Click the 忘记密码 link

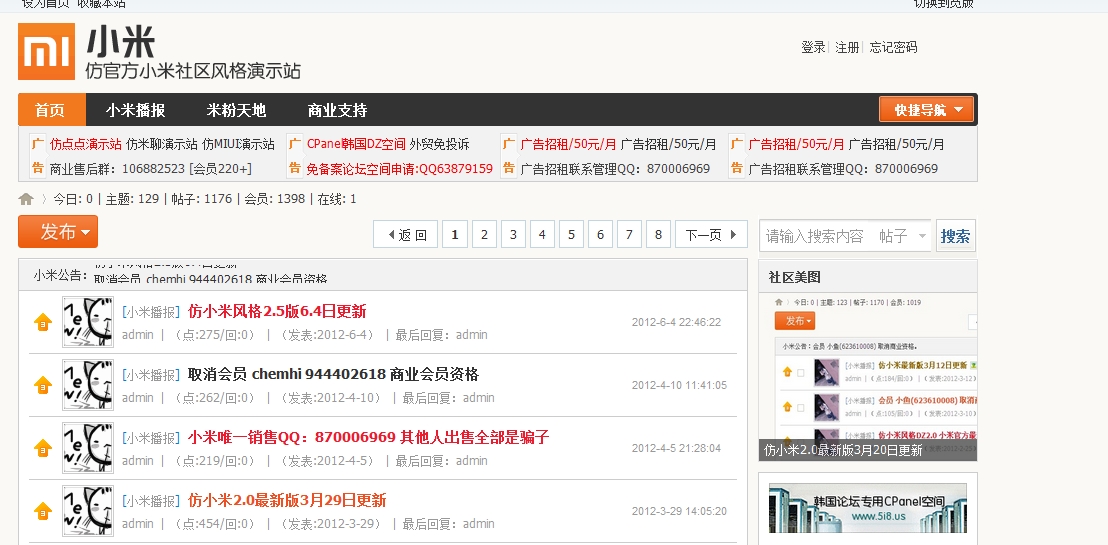(893, 47)
